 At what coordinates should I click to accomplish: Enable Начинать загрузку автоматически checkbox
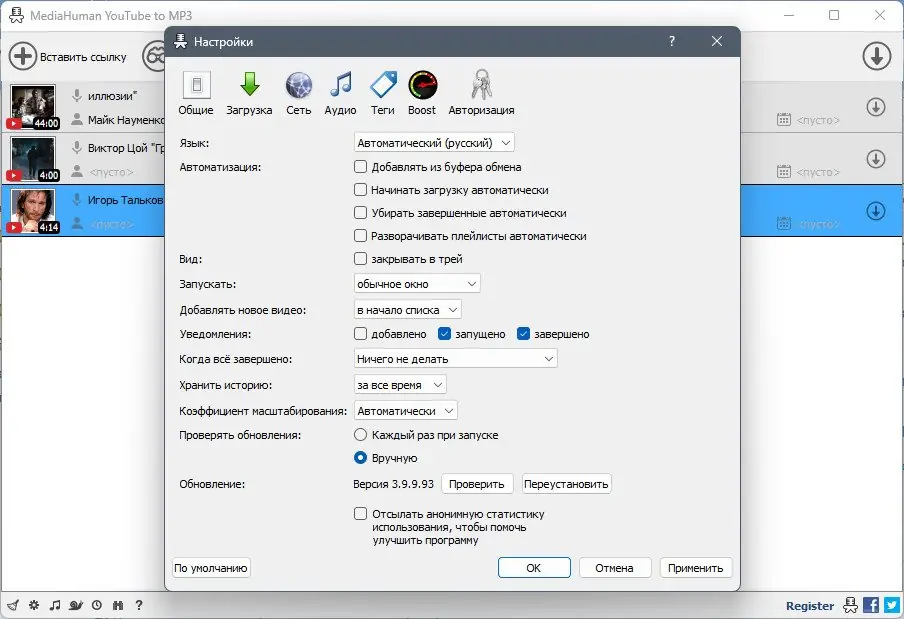[360, 190]
